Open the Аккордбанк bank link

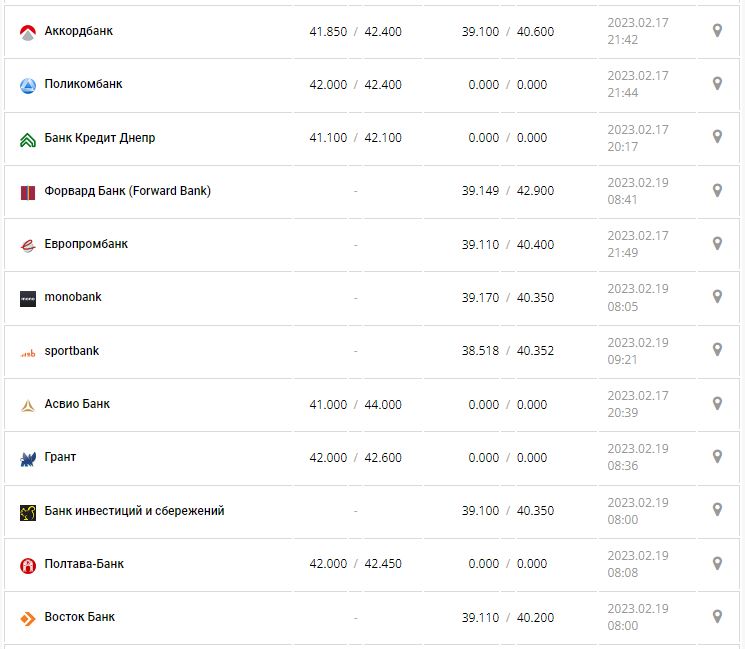(x=79, y=31)
